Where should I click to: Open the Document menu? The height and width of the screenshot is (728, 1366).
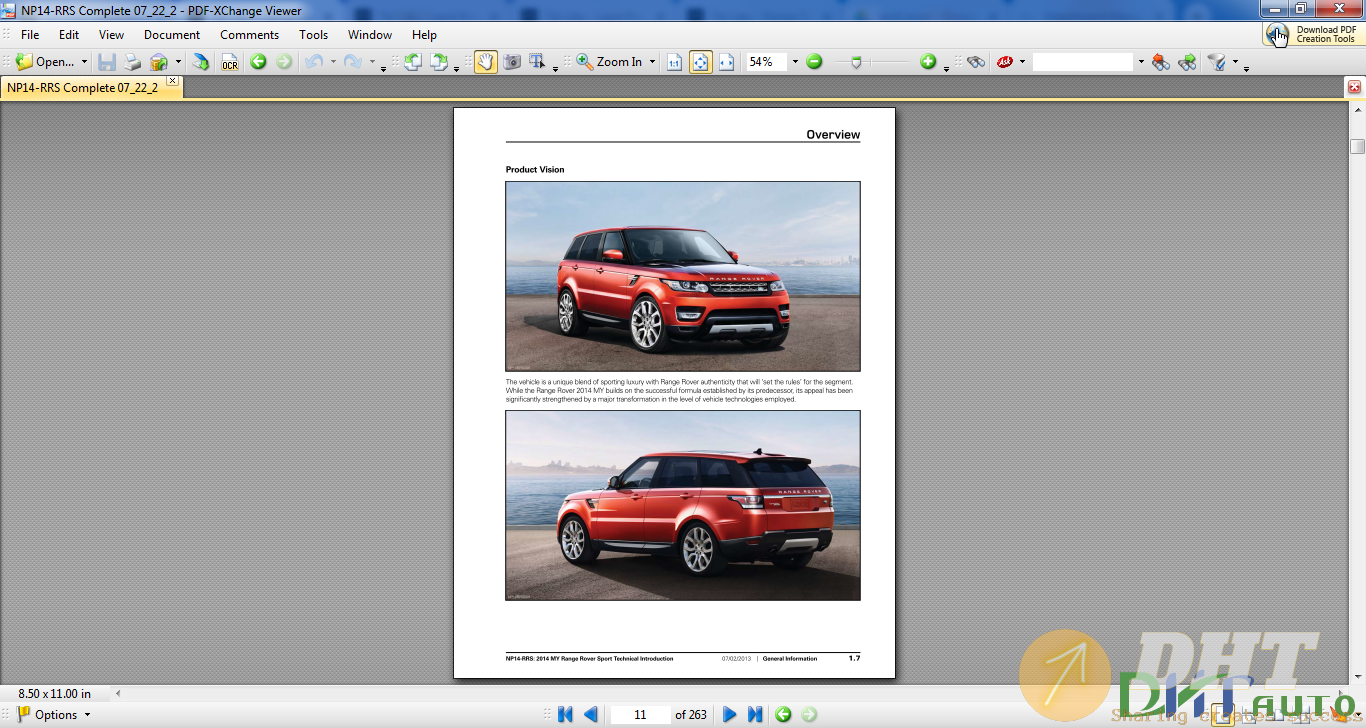tap(172, 34)
